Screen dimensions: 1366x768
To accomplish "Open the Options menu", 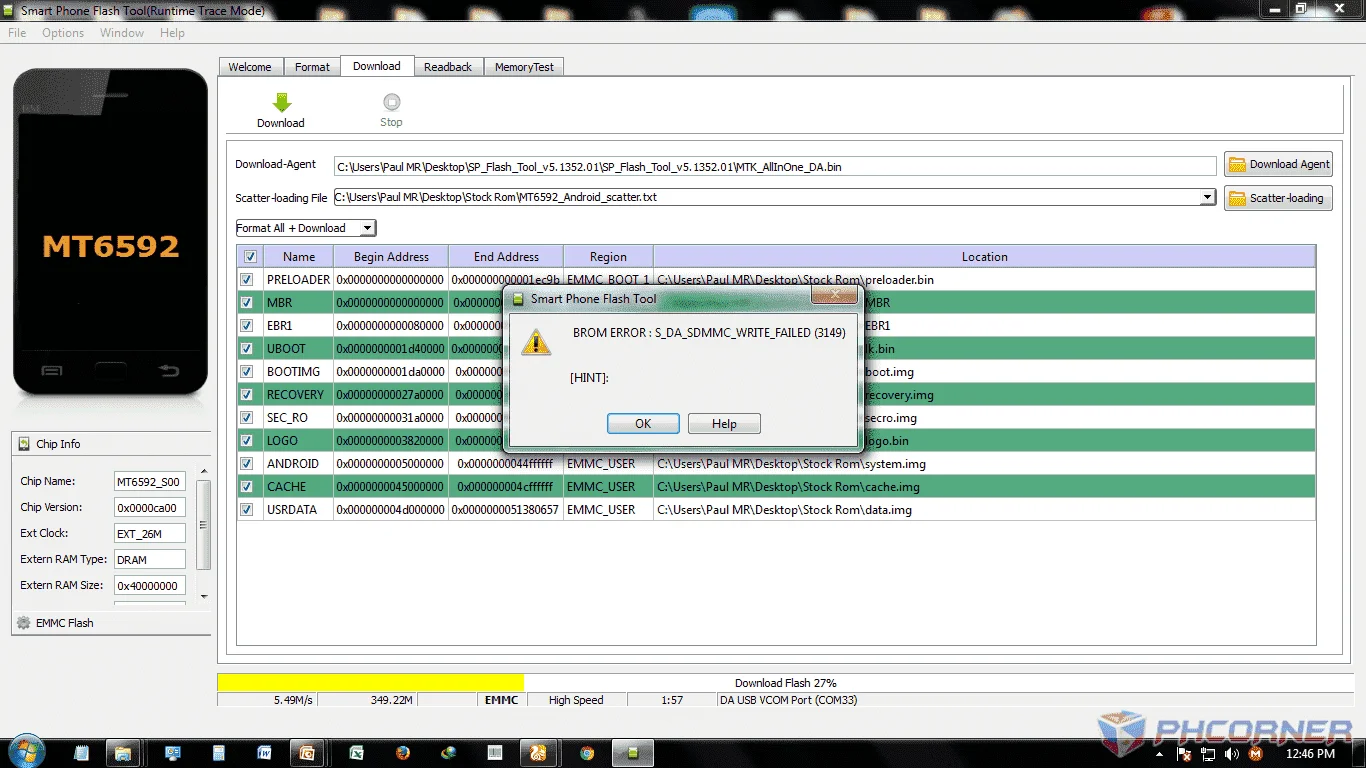I will [63, 33].
